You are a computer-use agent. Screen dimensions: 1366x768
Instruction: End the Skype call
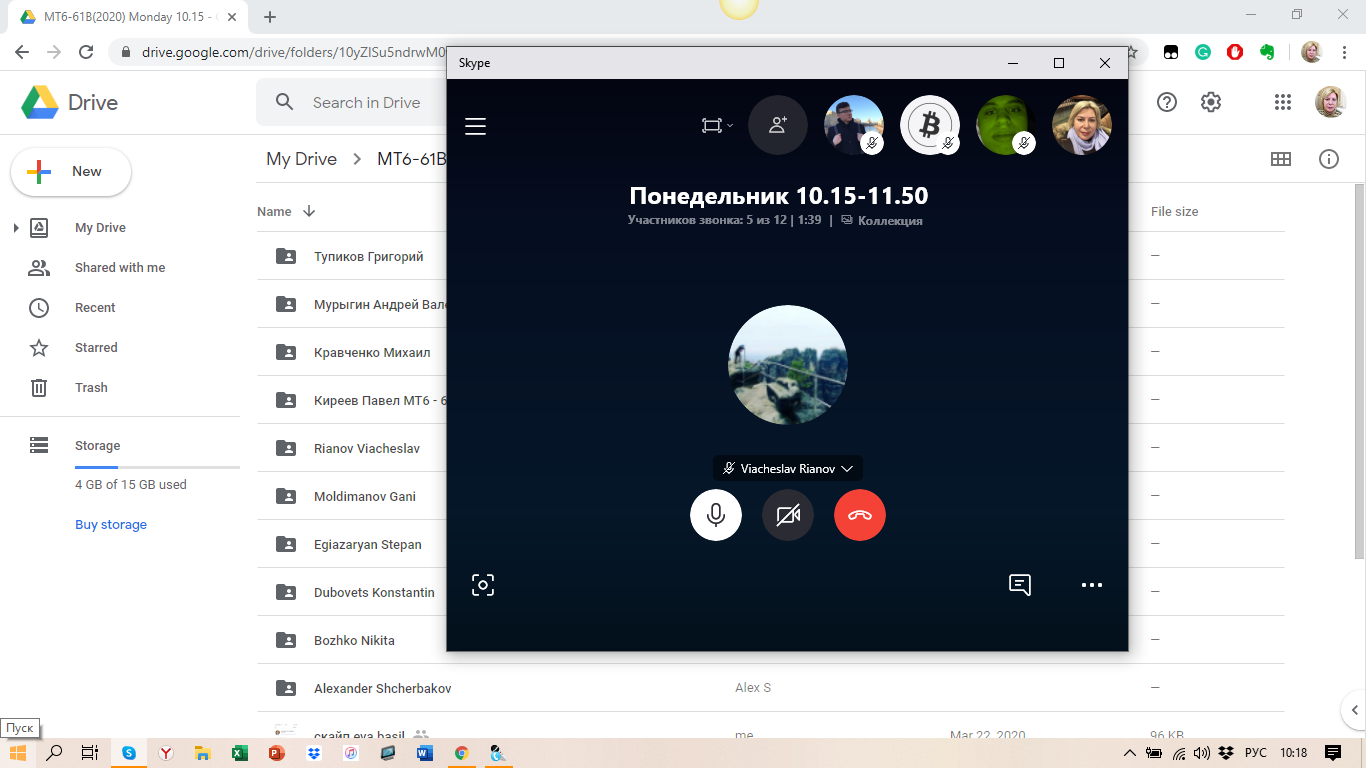click(x=859, y=515)
